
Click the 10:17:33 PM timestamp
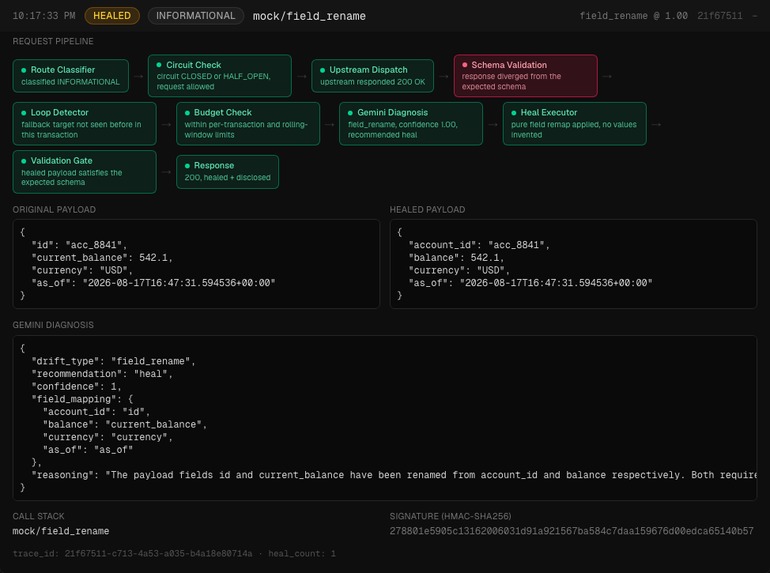pos(44,16)
